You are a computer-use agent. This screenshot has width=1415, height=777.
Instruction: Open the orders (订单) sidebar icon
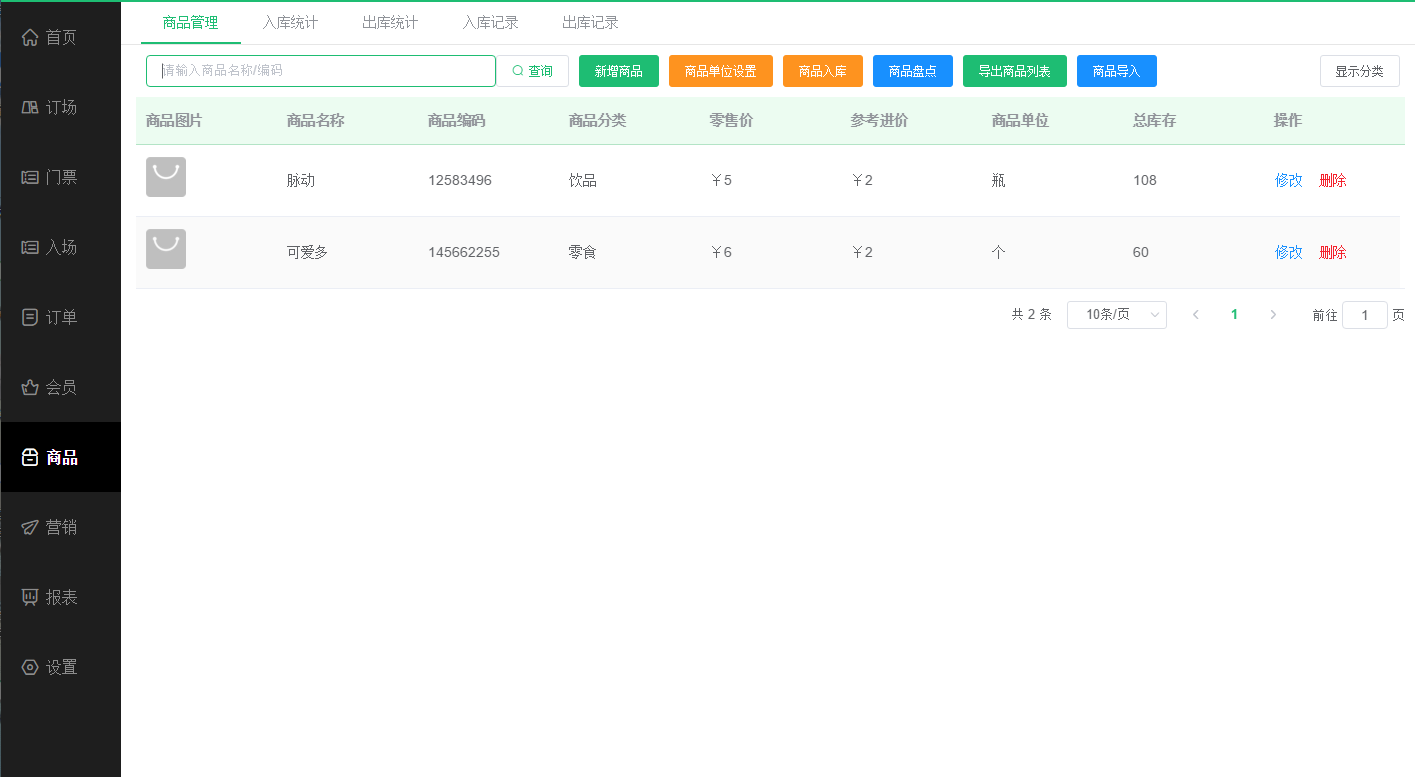(30, 317)
